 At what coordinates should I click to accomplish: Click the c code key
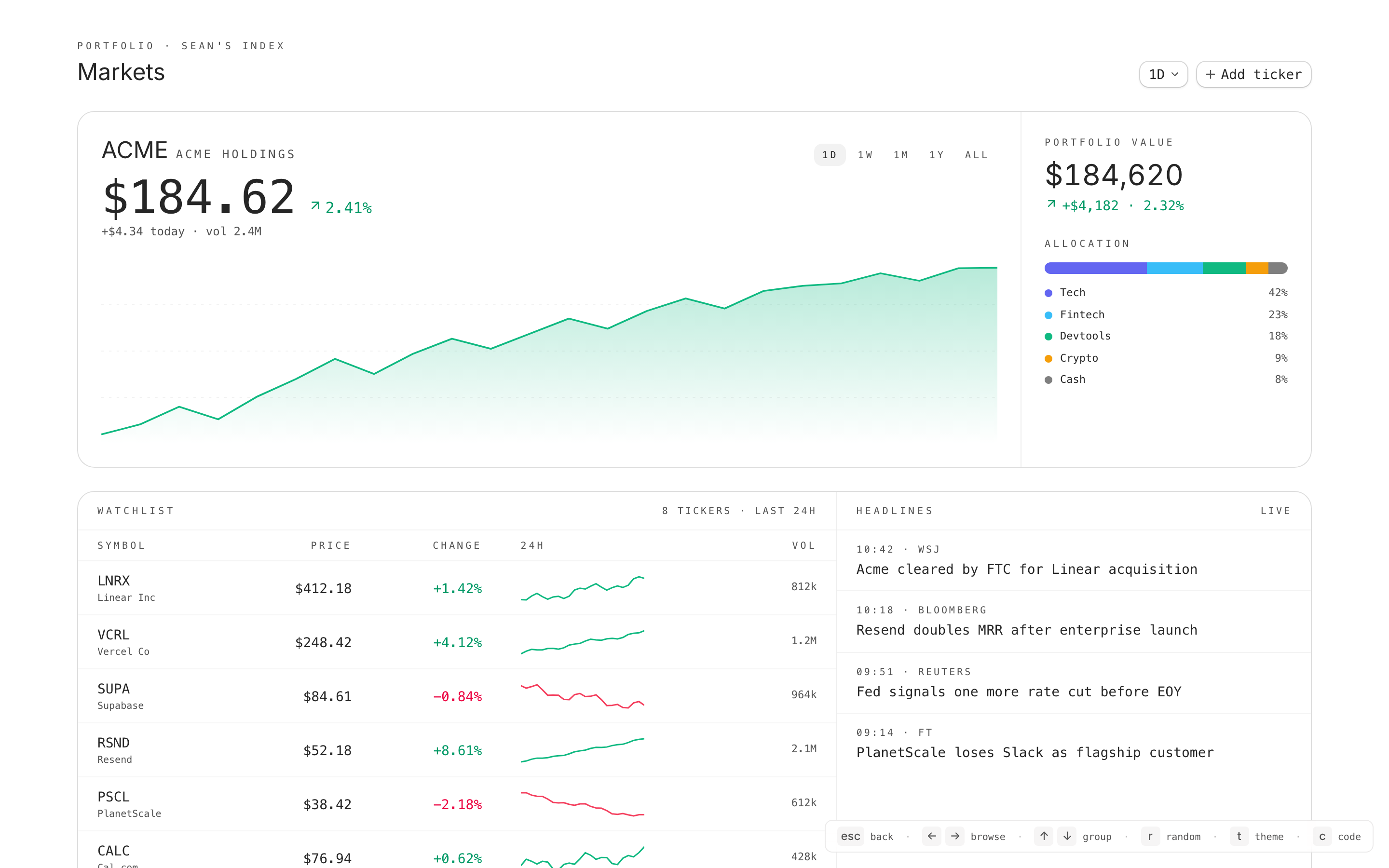click(x=1322, y=837)
